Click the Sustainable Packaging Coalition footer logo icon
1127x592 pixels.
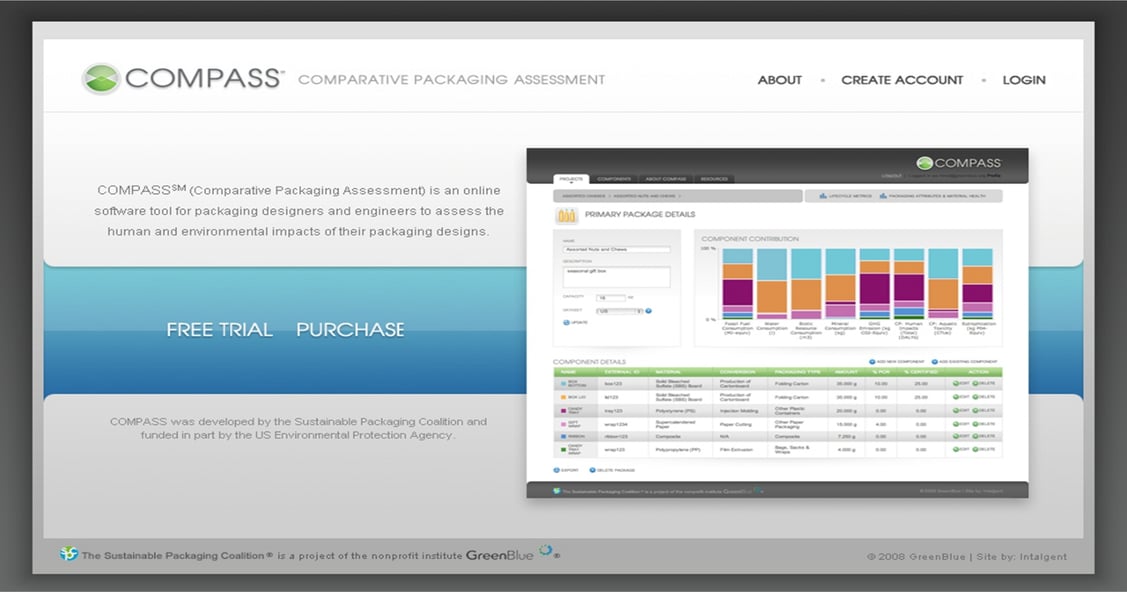[68, 554]
